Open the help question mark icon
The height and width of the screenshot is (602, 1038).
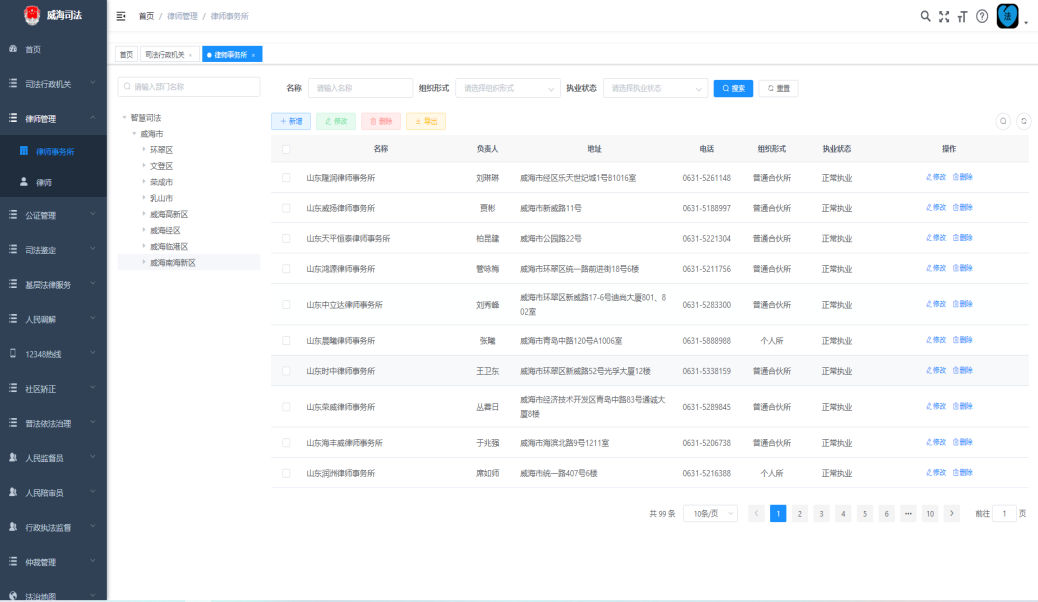(982, 16)
